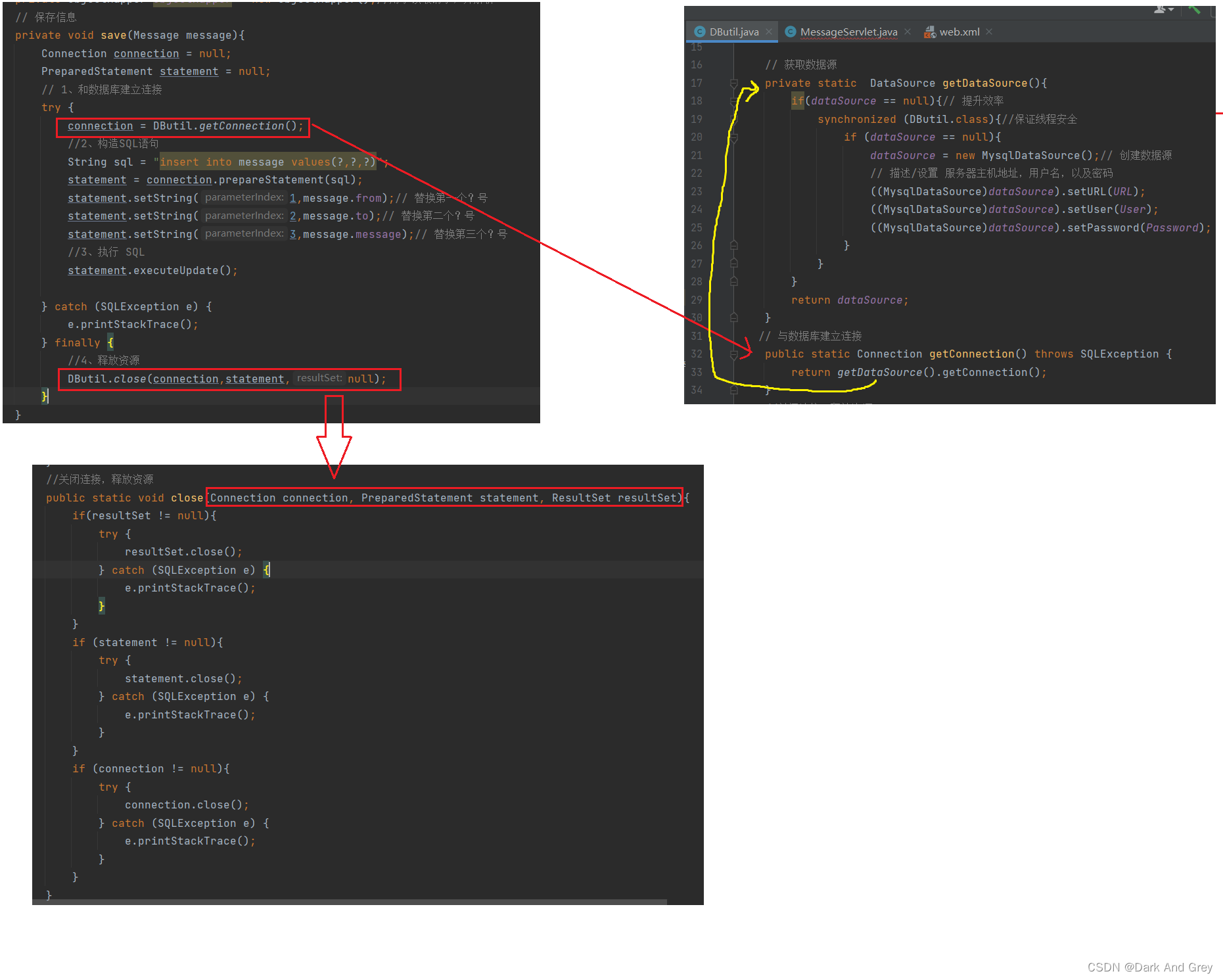Click the class icon on DButil.java tab
This screenshot has width=1223, height=980.
click(700, 32)
